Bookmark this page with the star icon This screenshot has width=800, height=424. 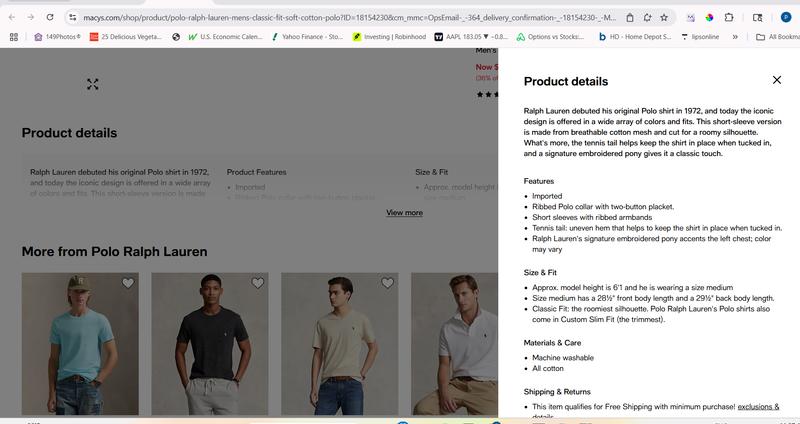click(664, 17)
